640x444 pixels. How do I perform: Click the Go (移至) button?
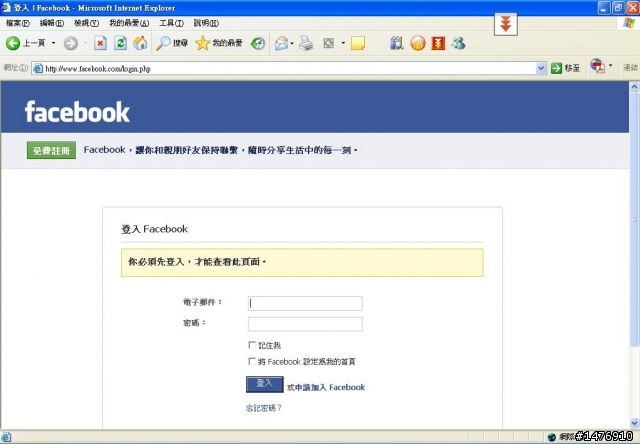point(565,68)
